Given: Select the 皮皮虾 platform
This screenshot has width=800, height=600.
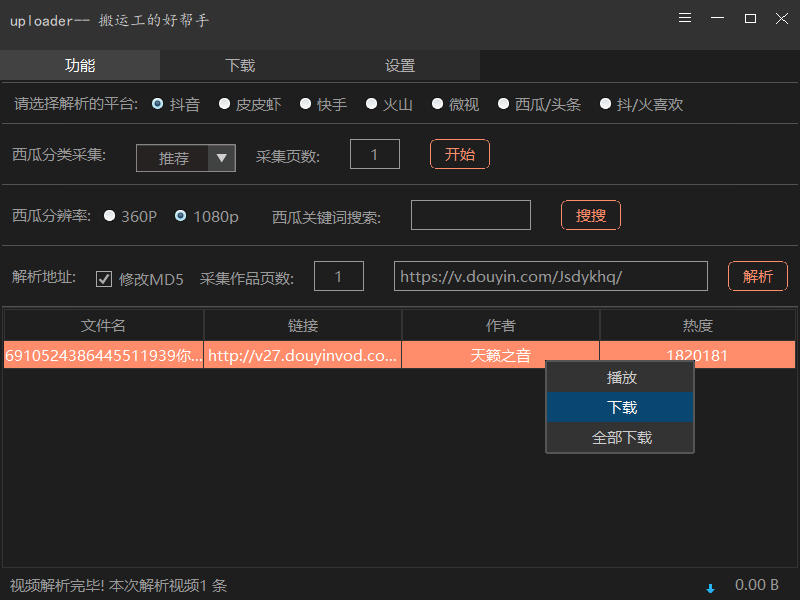Looking at the screenshot, I should pyautogui.click(x=224, y=104).
